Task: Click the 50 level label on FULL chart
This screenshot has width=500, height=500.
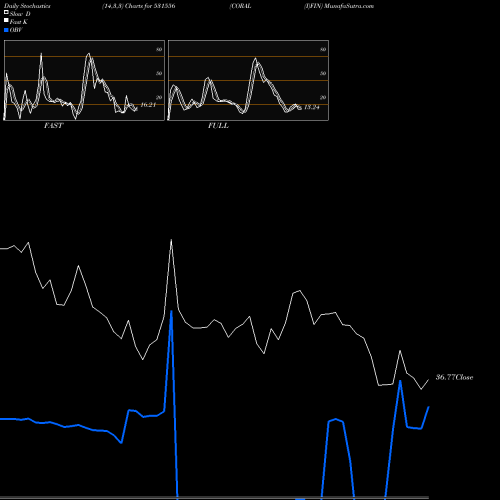Action: click(323, 73)
